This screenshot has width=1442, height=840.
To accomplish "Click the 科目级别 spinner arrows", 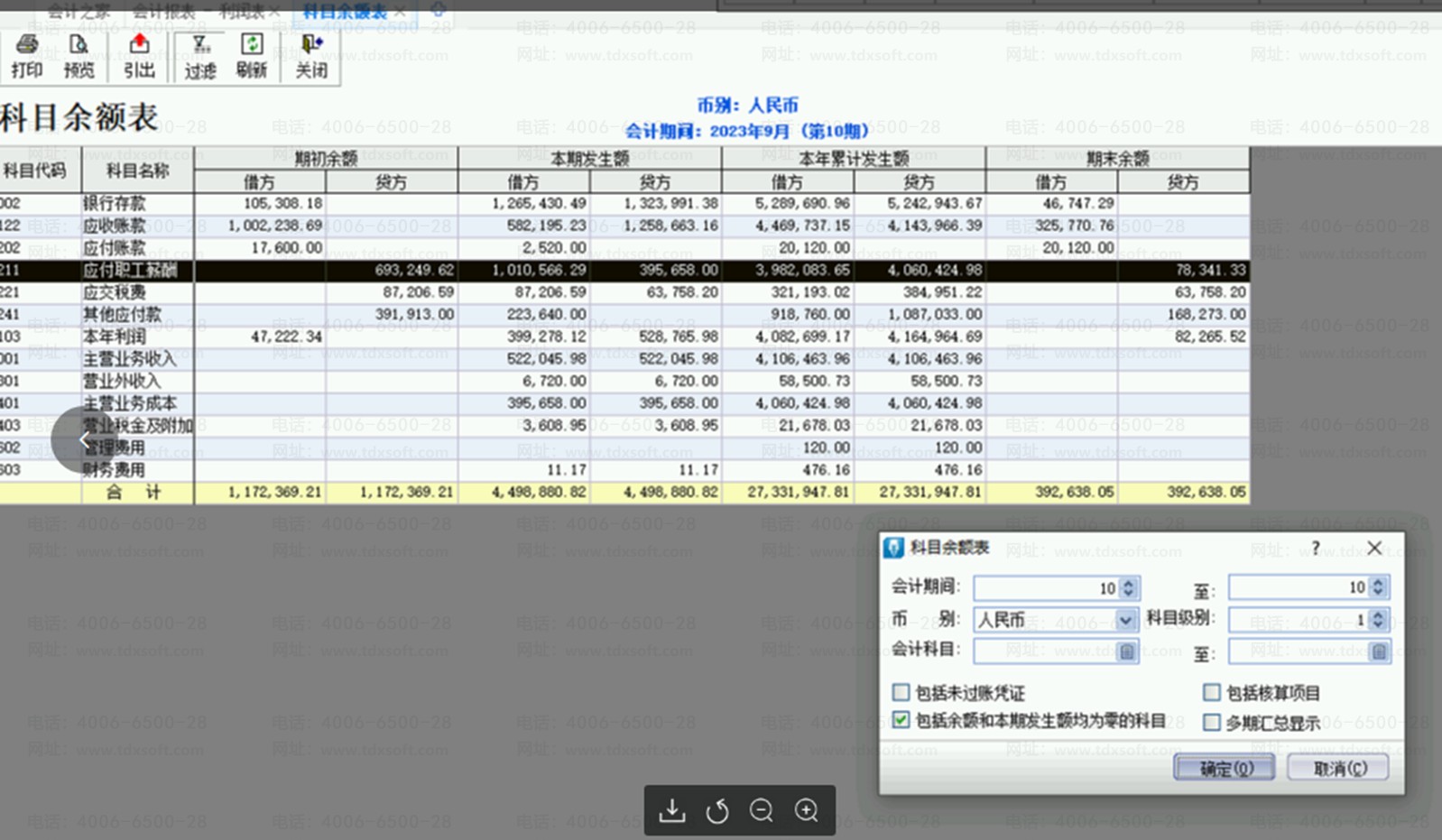I will pyautogui.click(x=1377, y=620).
